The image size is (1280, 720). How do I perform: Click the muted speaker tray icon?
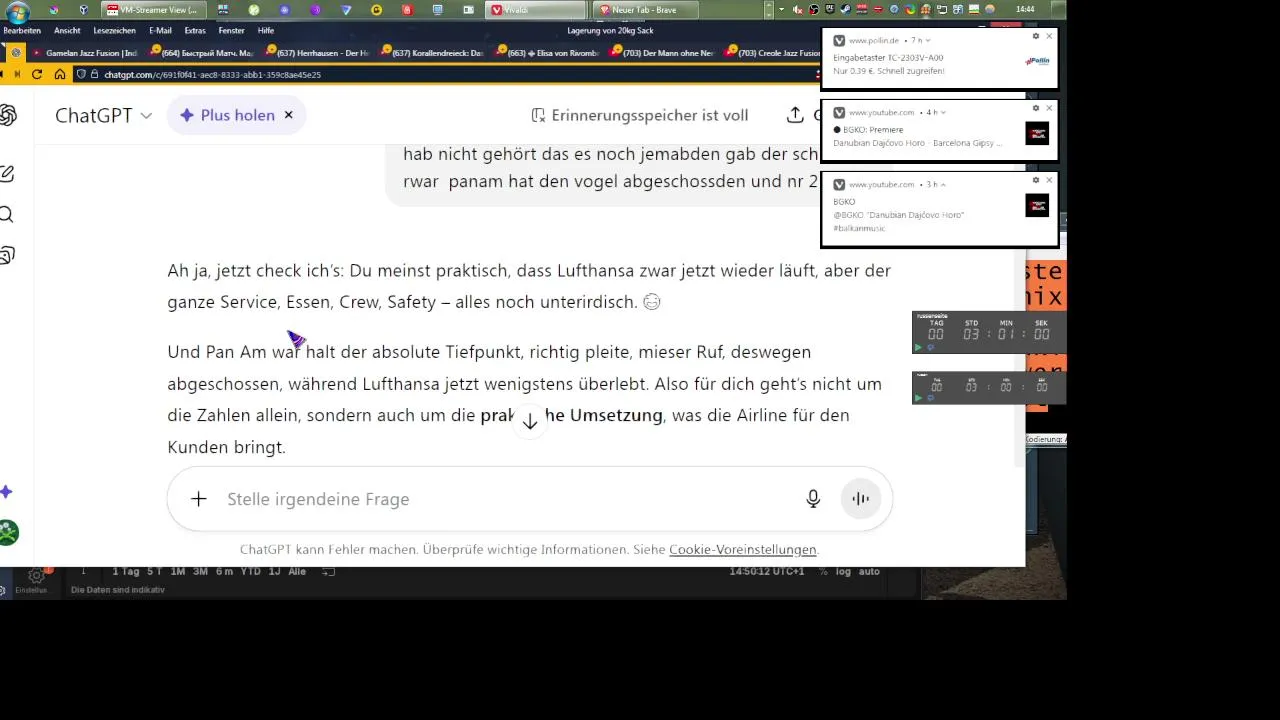coord(798,10)
